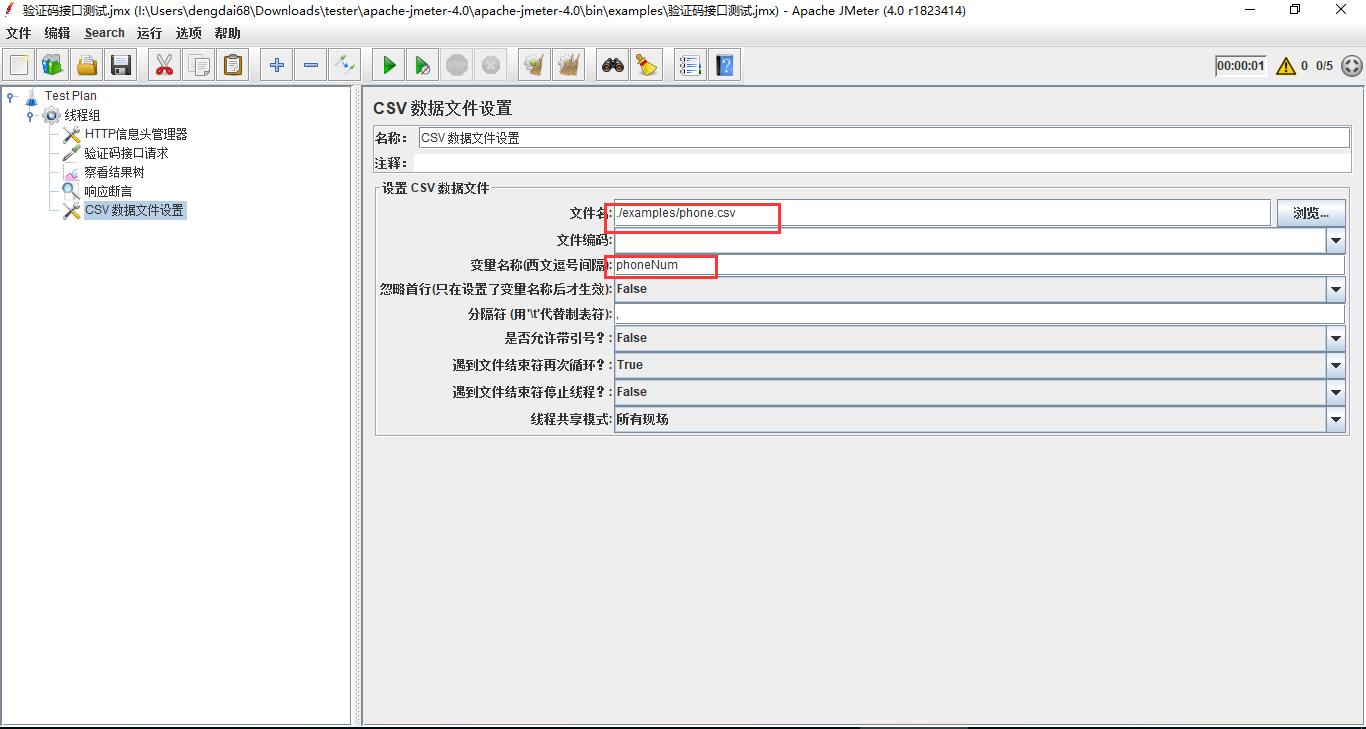Select 线程组 tree node
The image size is (1366, 729).
click(82, 115)
